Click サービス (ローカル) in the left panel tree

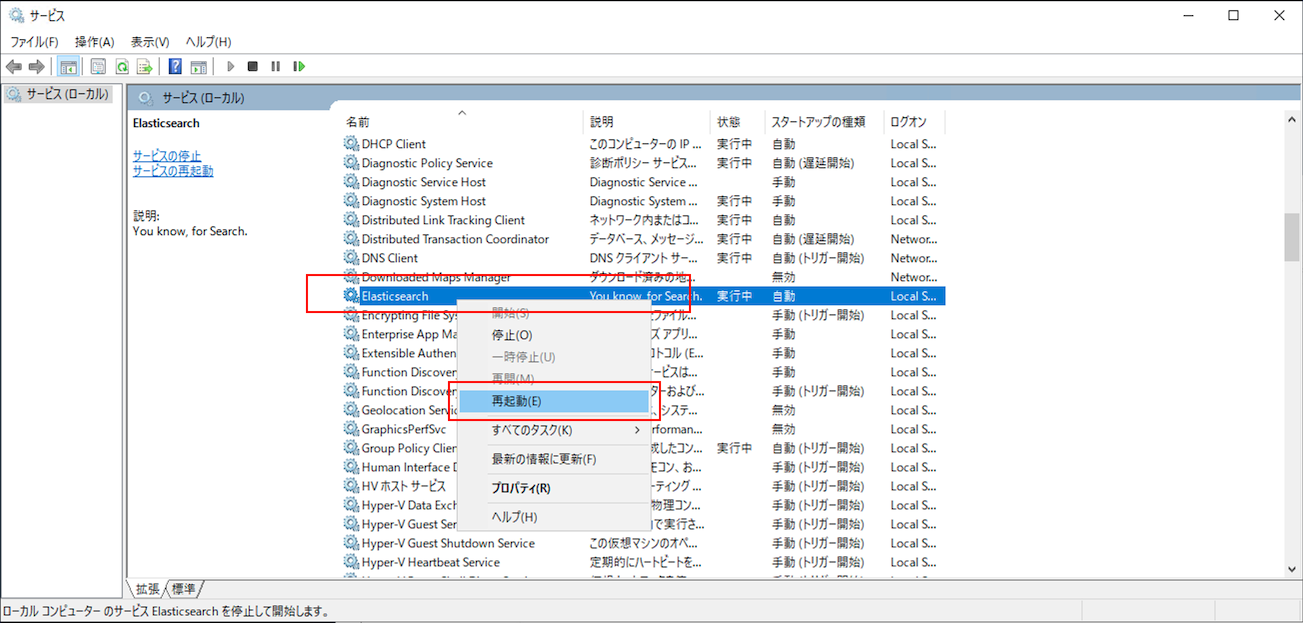tap(55, 93)
